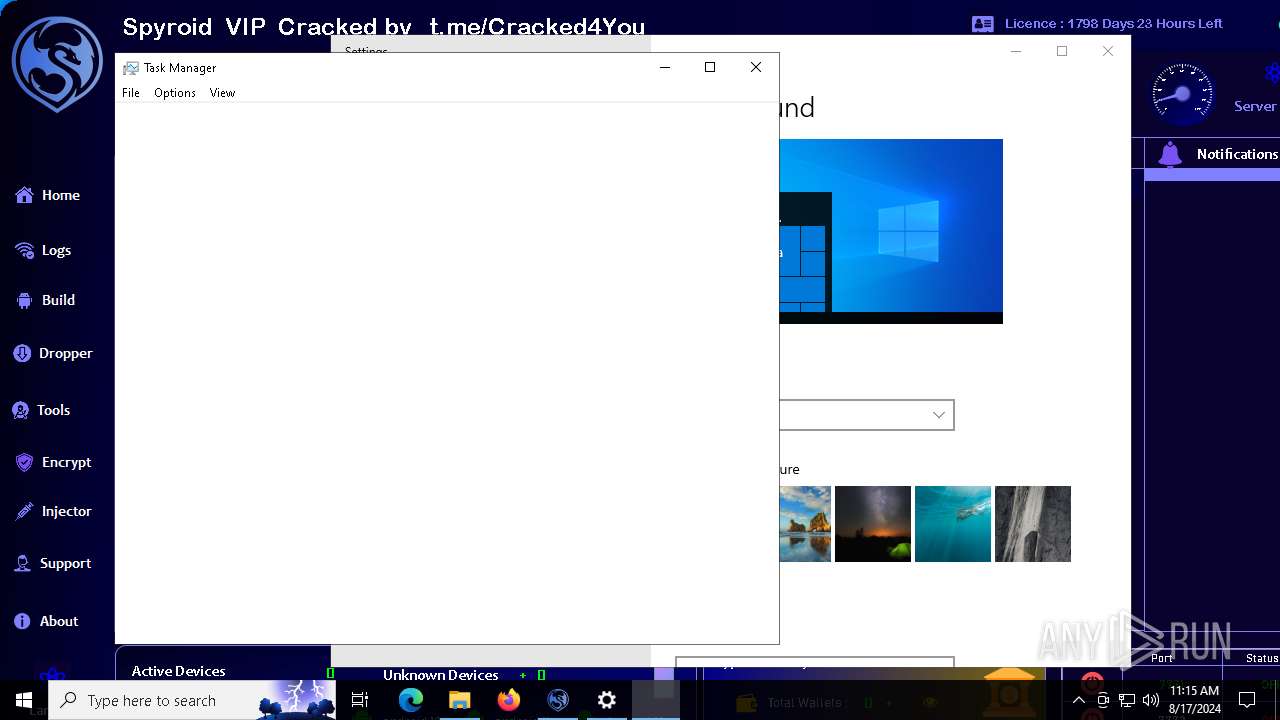Minimize the Settings window
The image size is (1280, 720).
(1016, 51)
